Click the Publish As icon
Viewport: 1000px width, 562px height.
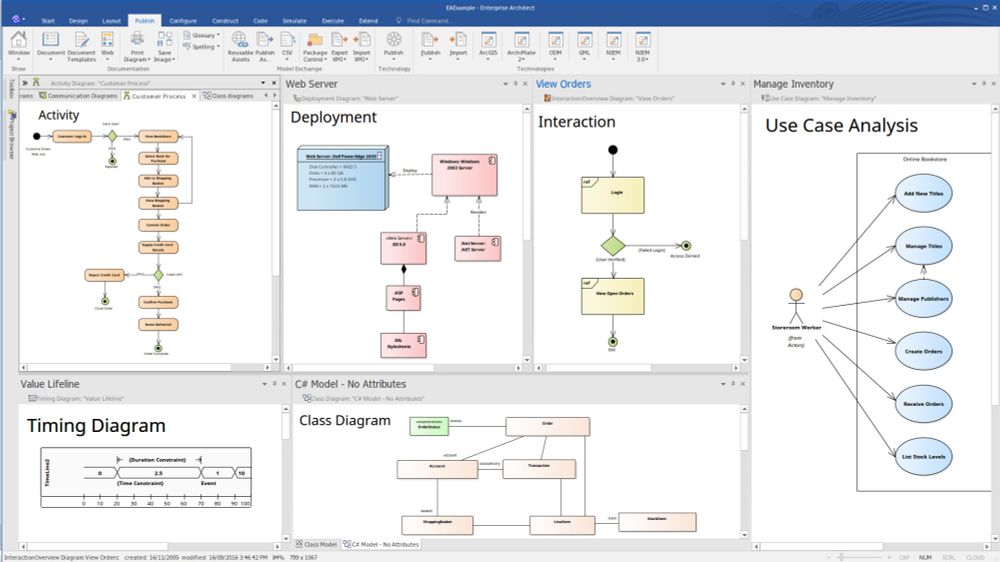click(265, 46)
